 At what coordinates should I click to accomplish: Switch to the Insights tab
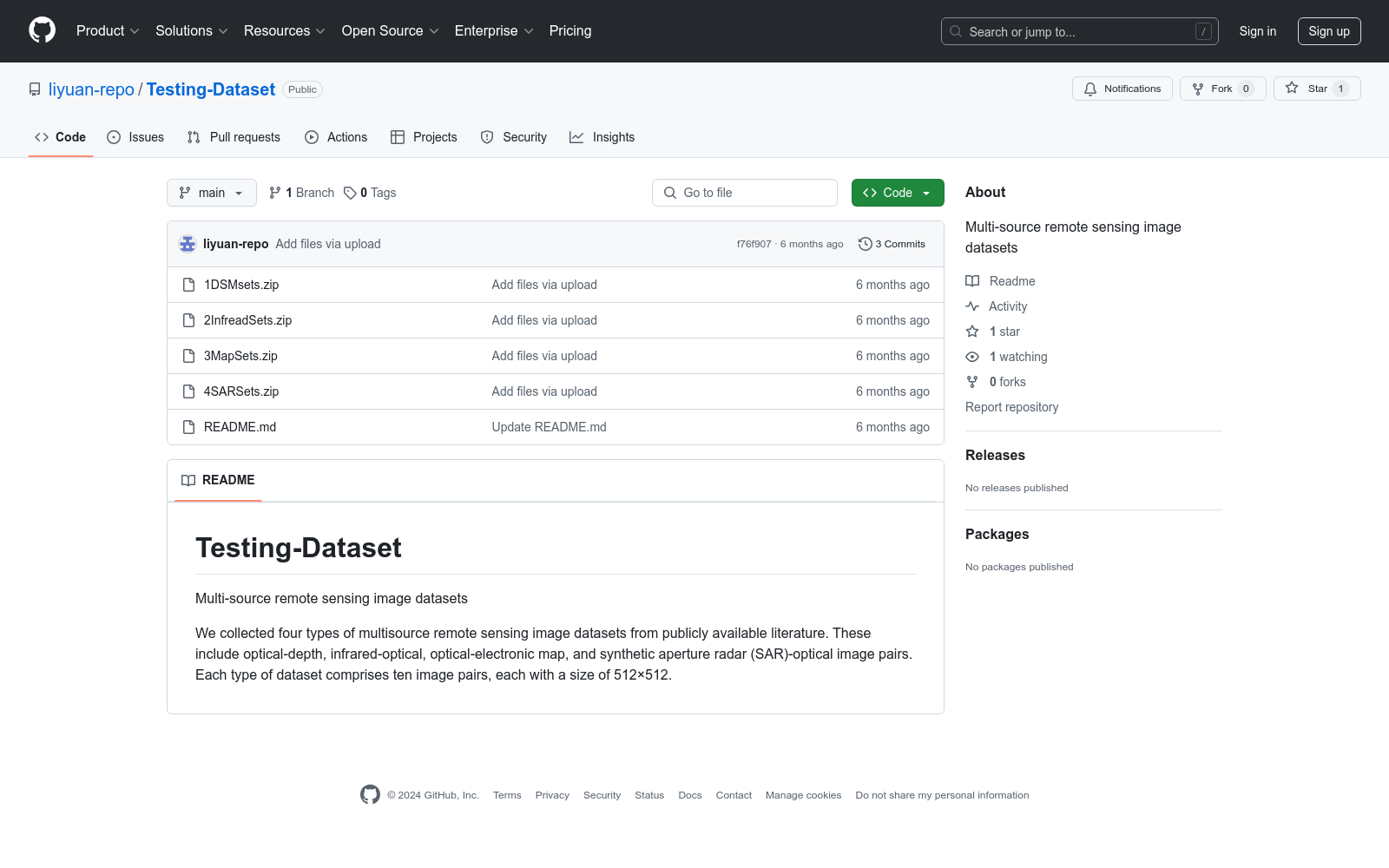[602, 137]
